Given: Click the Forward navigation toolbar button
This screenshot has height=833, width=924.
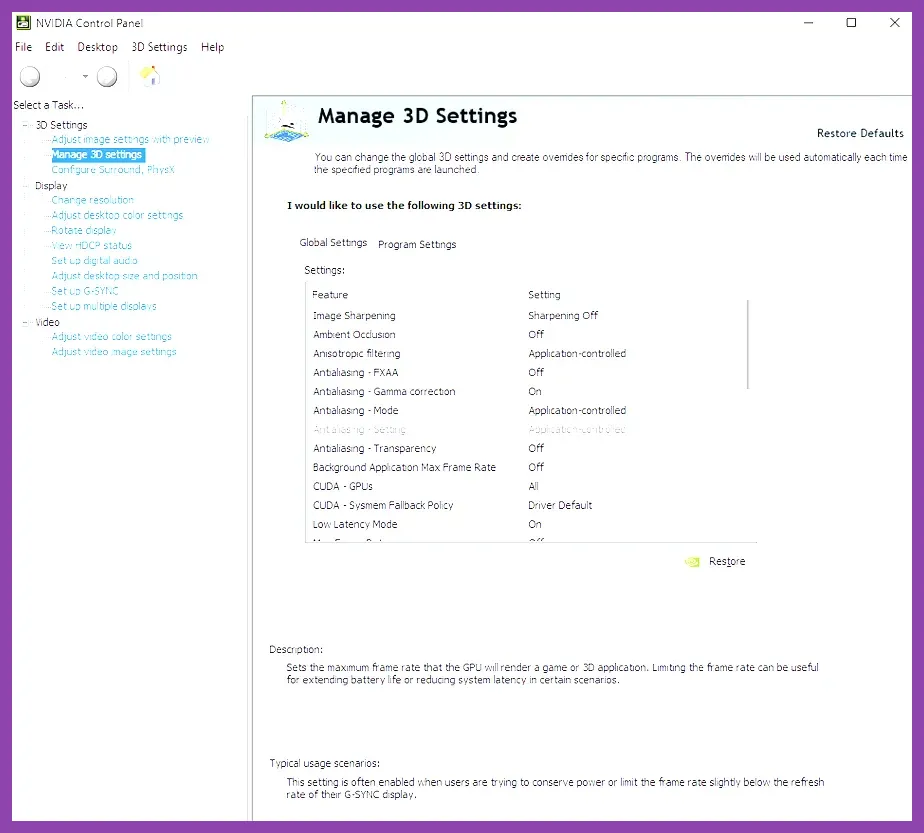Looking at the screenshot, I should pos(107,77).
